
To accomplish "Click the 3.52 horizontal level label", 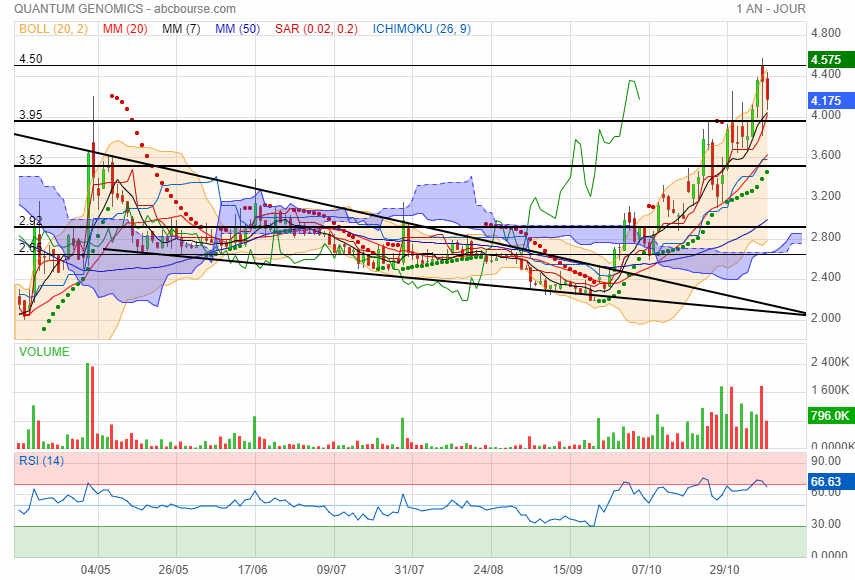I will click(x=31, y=160).
